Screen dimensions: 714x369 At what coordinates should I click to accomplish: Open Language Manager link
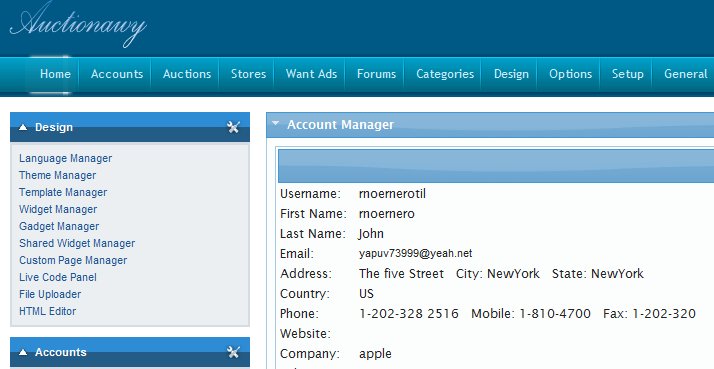pos(66,158)
